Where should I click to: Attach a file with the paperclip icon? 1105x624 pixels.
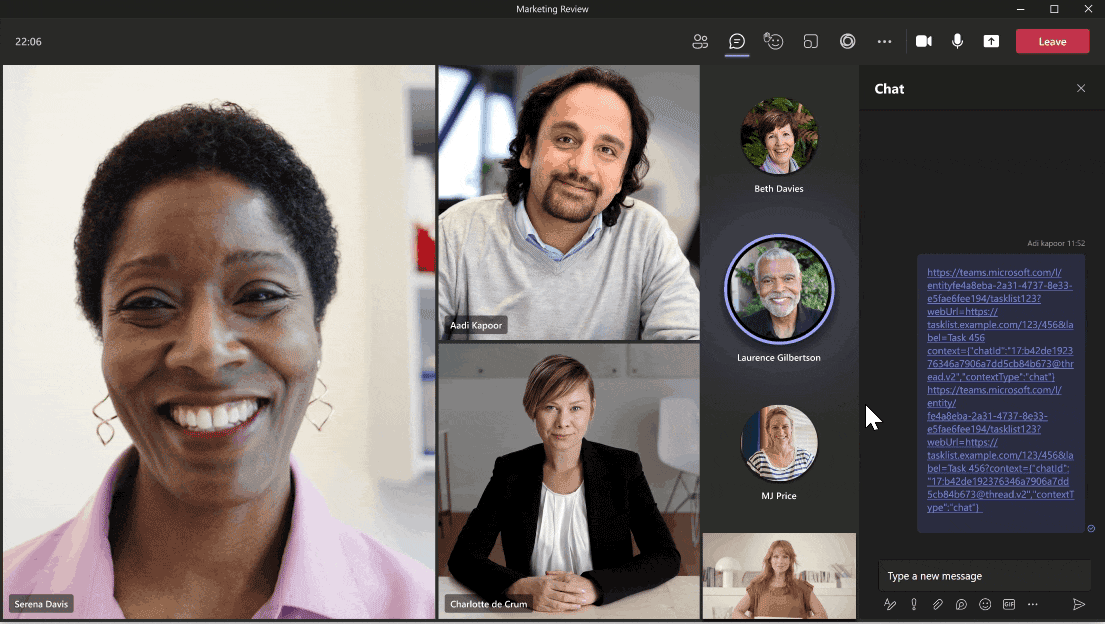tap(937, 604)
